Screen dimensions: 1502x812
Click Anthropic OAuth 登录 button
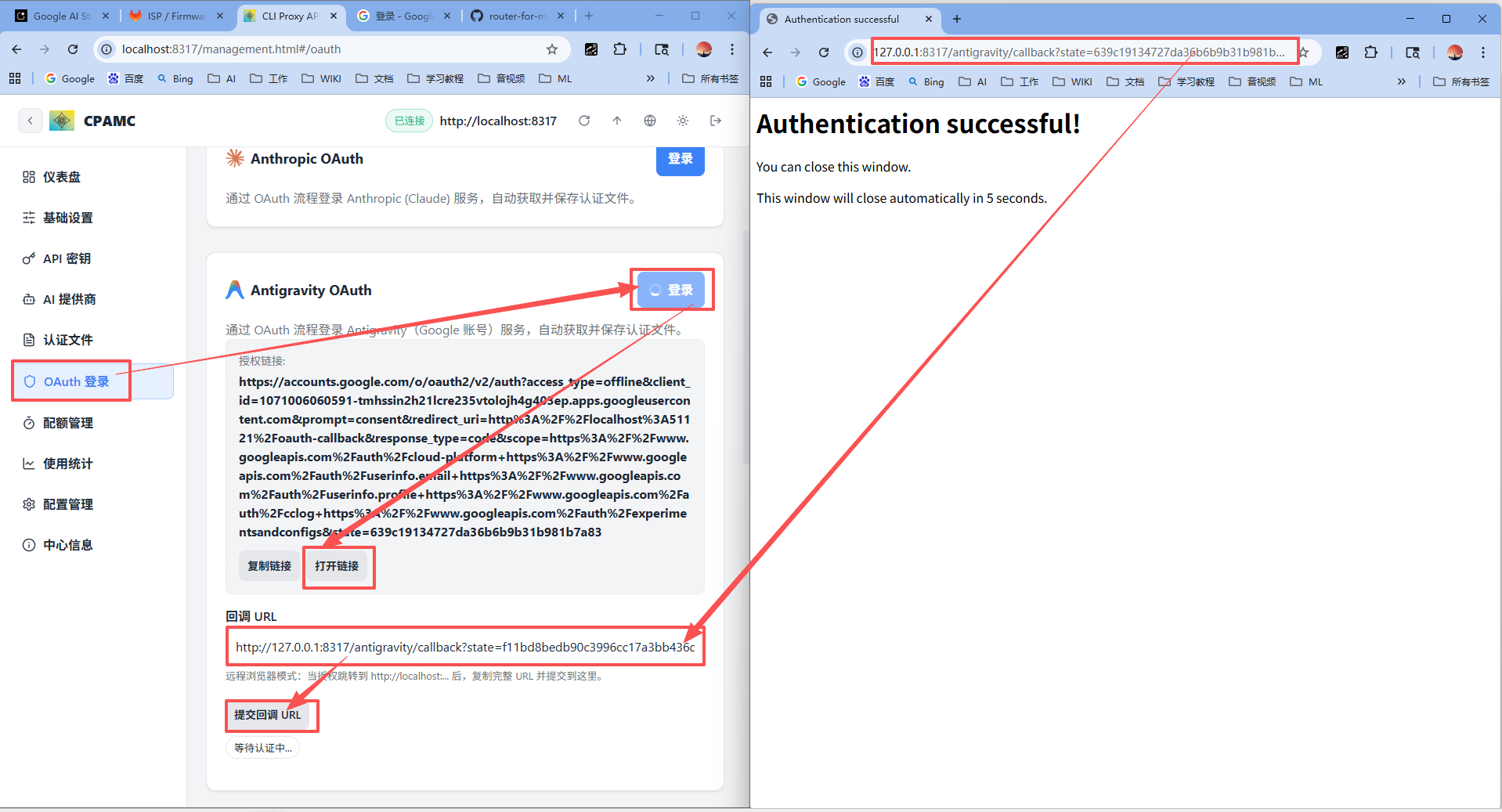click(x=680, y=159)
